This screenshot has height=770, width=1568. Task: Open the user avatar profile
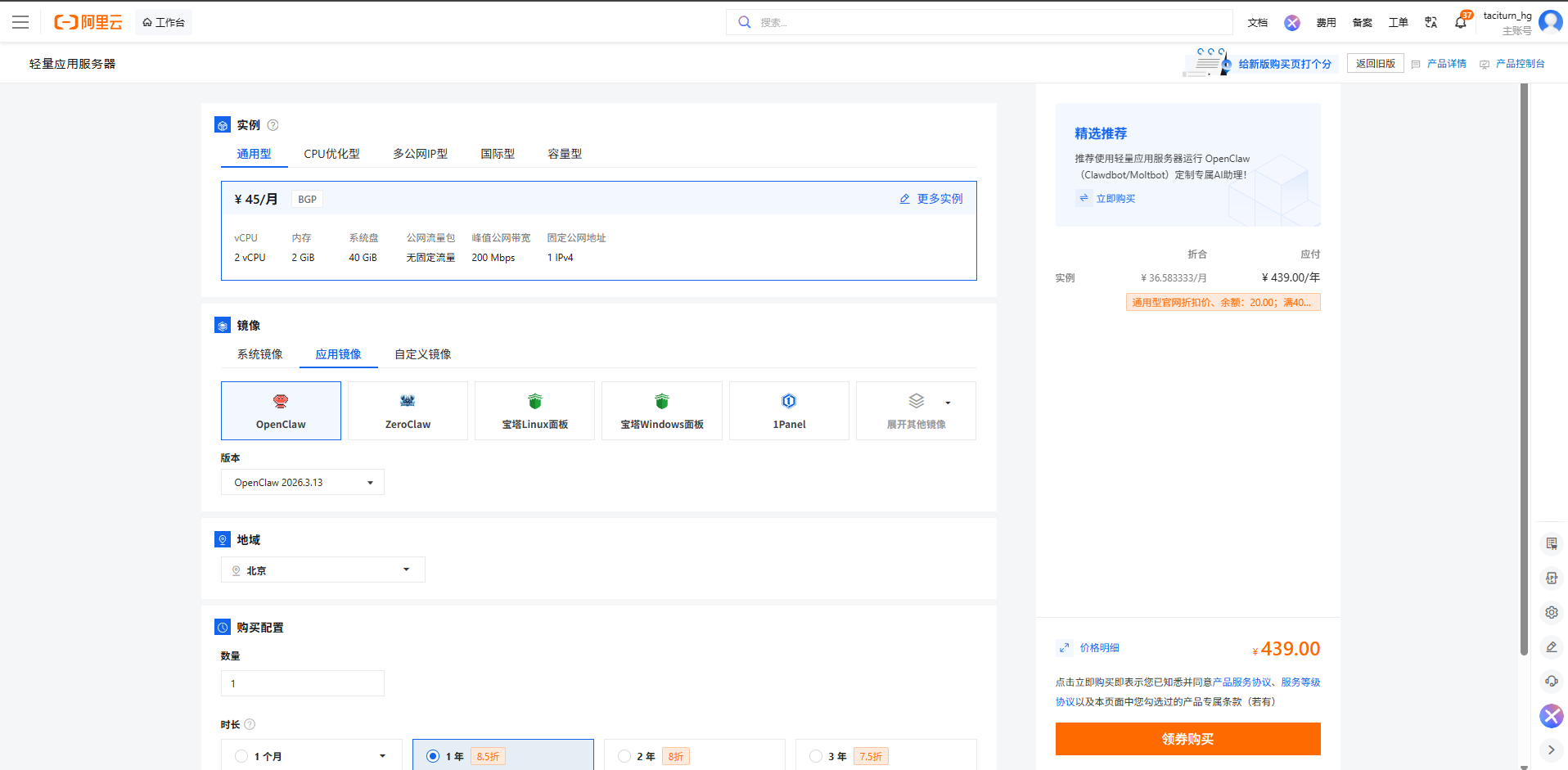[1550, 21]
